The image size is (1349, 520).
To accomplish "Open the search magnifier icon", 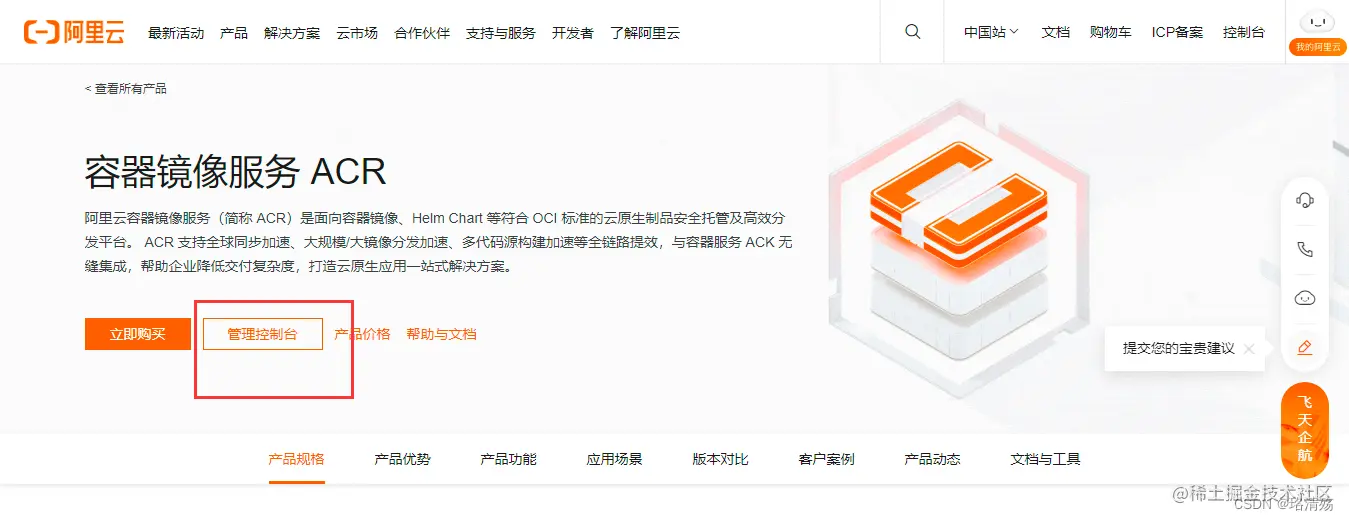I will (912, 32).
